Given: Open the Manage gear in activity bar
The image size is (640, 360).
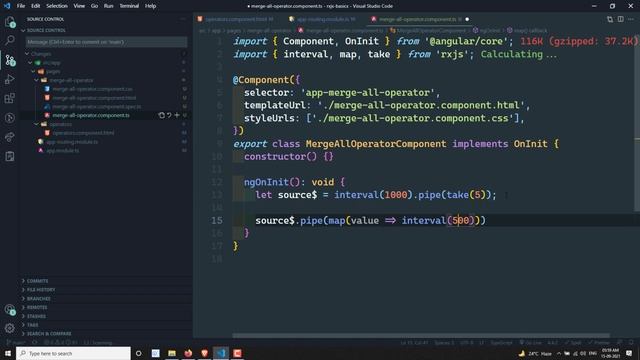Looking at the screenshot, I should (x=10, y=328).
